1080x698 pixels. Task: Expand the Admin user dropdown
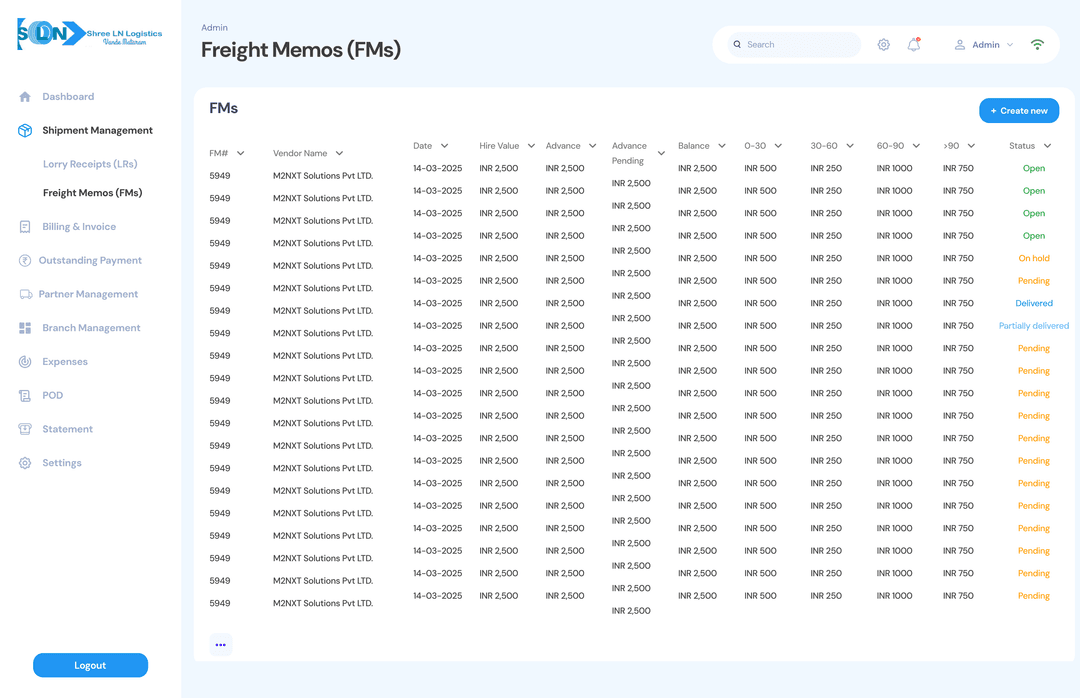pyautogui.click(x=1009, y=45)
